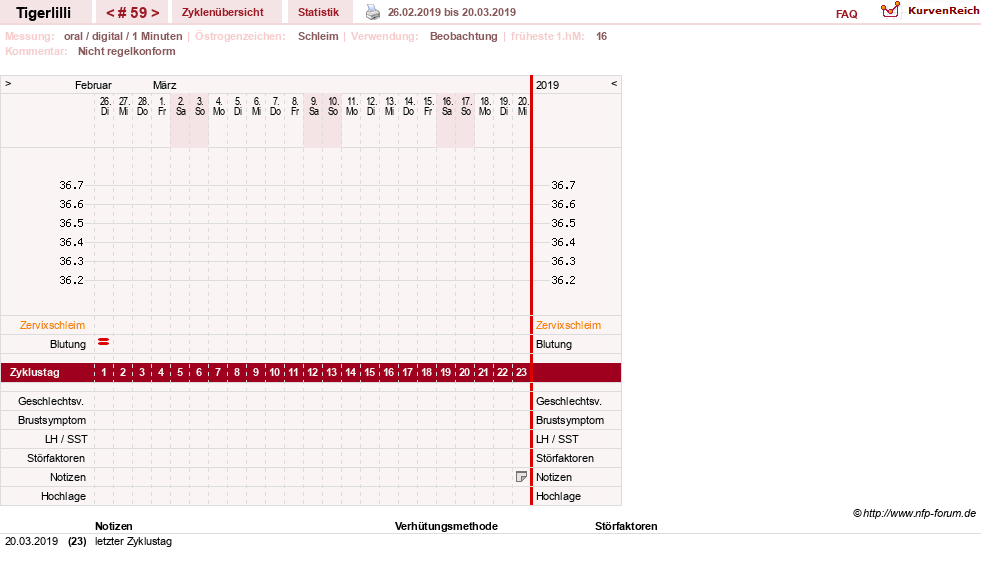Go to previous cycle with left chevron

(110, 13)
